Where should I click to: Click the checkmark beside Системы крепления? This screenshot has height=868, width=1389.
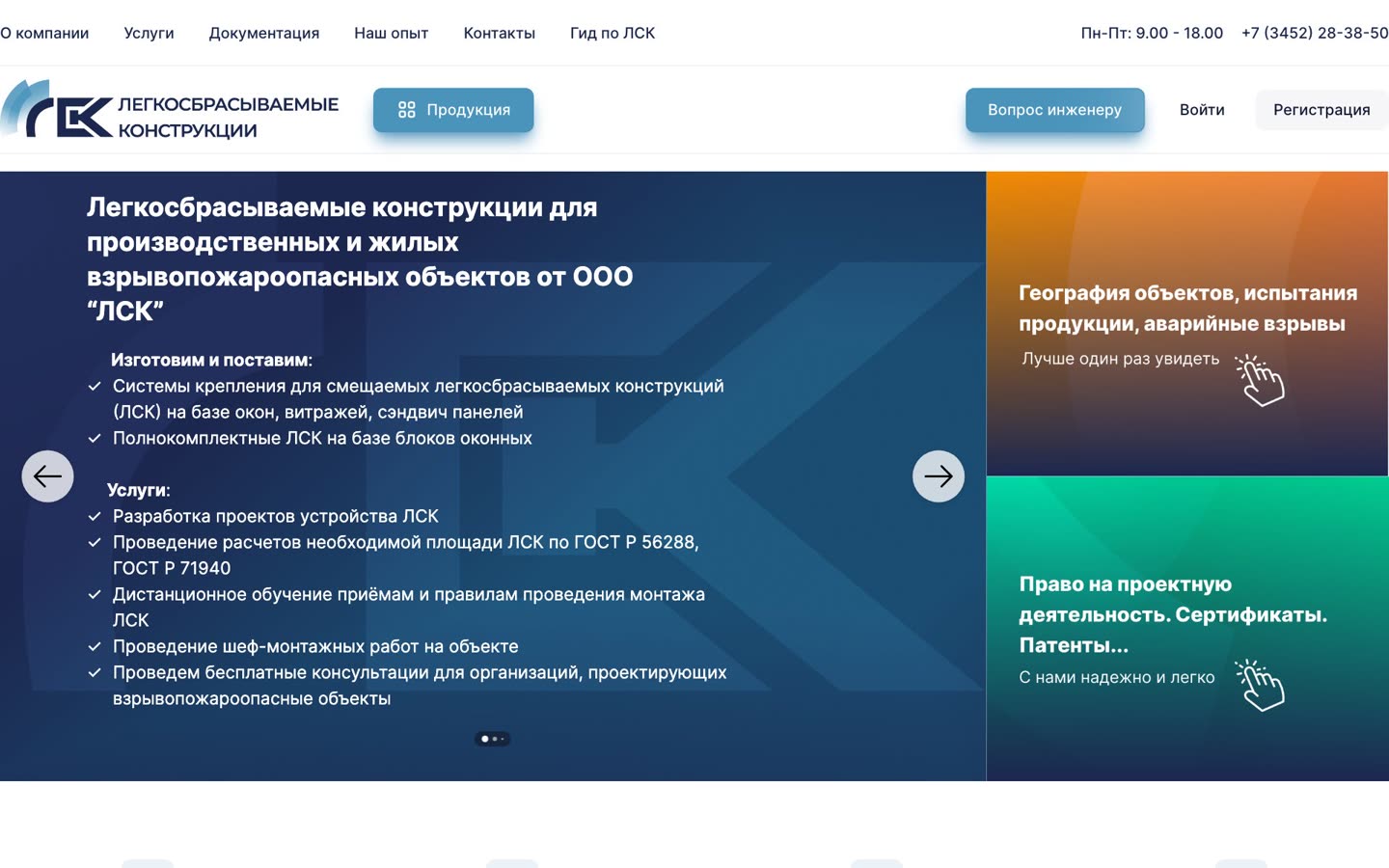tap(95, 387)
